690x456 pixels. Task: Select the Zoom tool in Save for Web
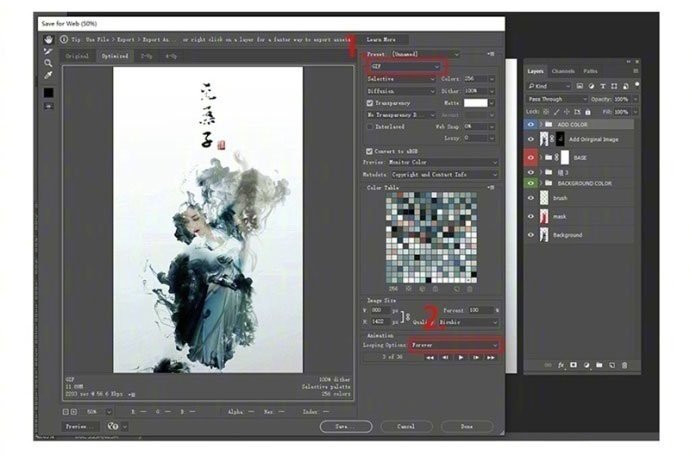point(48,63)
